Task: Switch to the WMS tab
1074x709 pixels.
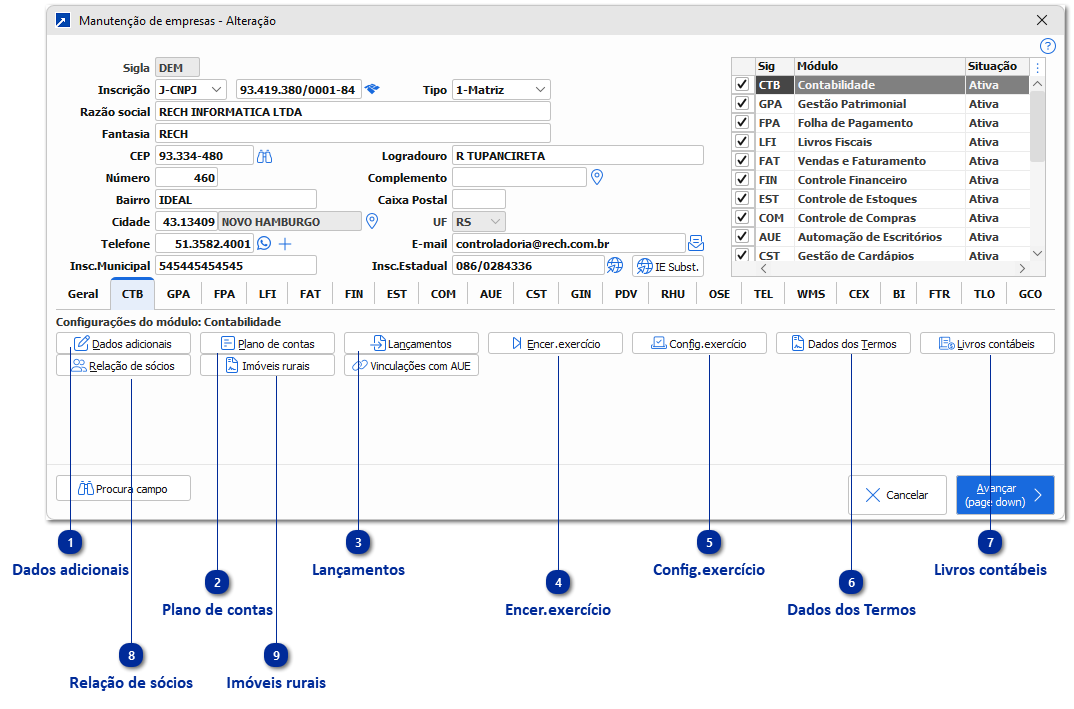Action: (x=811, y=294)
